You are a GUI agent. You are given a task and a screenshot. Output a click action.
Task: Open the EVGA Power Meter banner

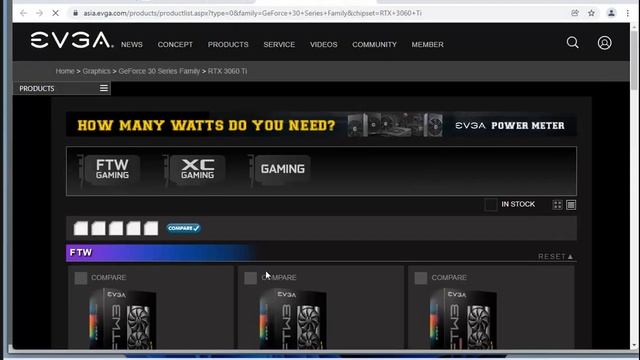click(x=321, y=125)
